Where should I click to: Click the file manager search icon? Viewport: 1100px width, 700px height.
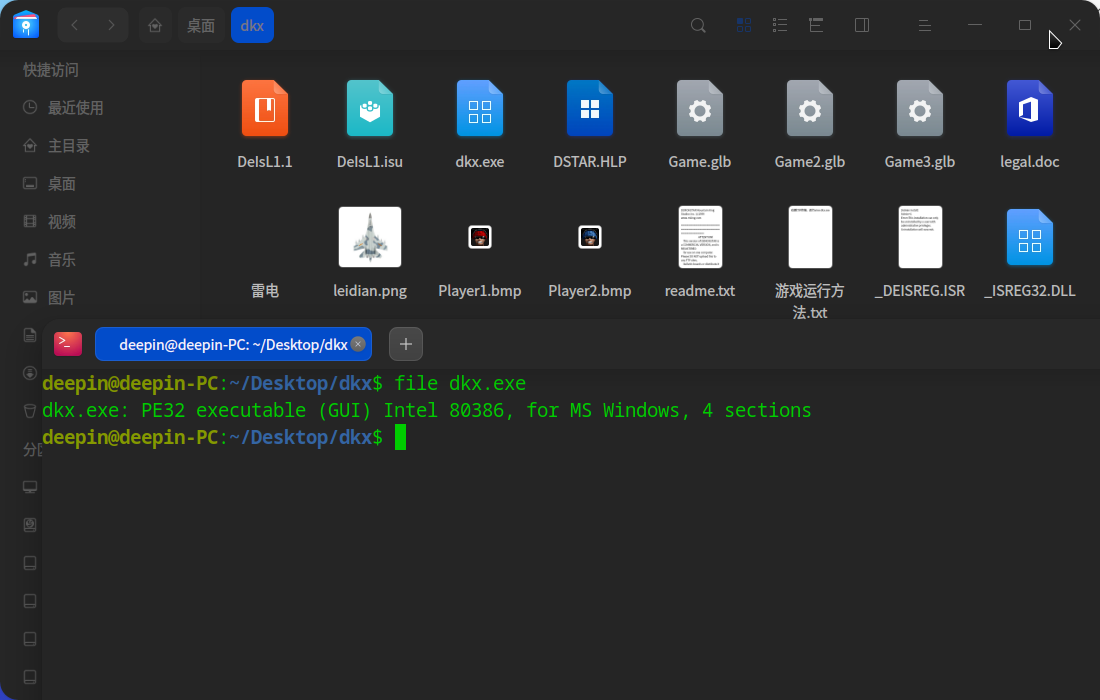pos(698,25)
